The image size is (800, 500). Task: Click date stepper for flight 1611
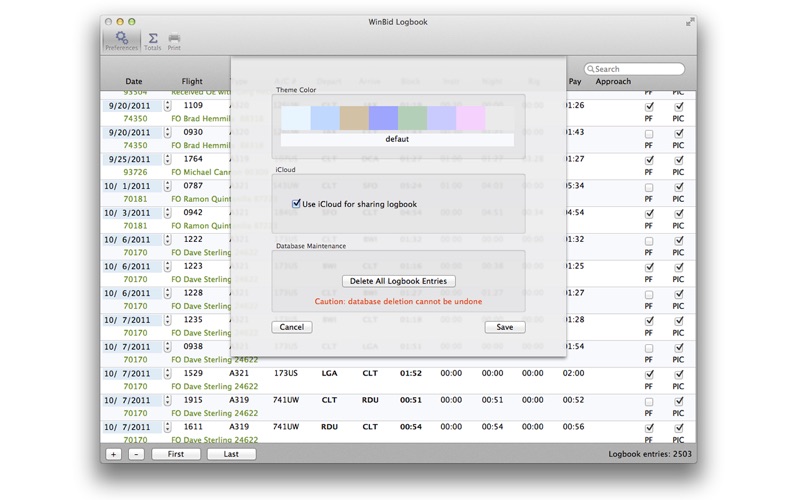pos(167,427)
